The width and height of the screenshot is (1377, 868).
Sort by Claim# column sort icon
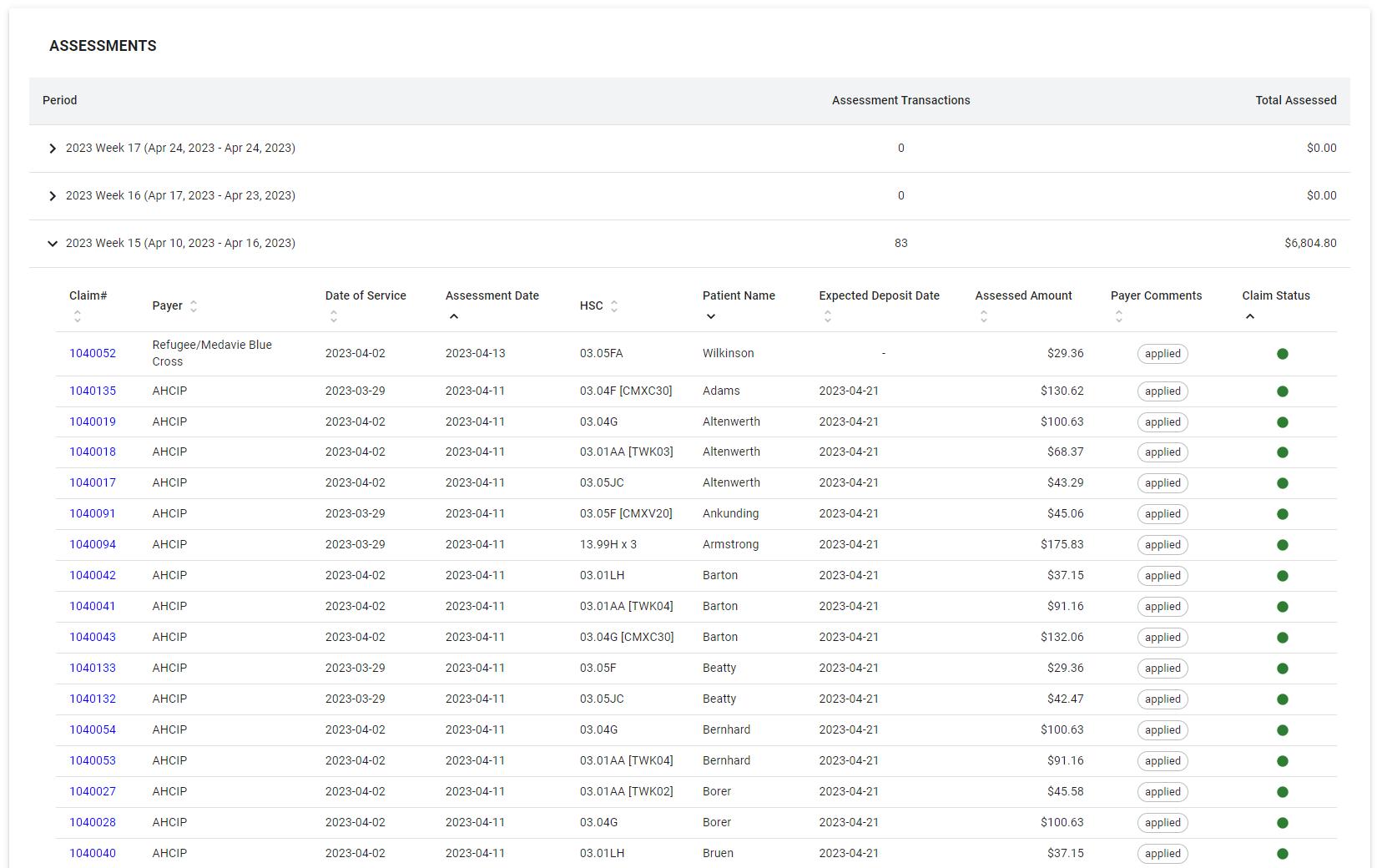pyautogui.click(x=78, y=316)
